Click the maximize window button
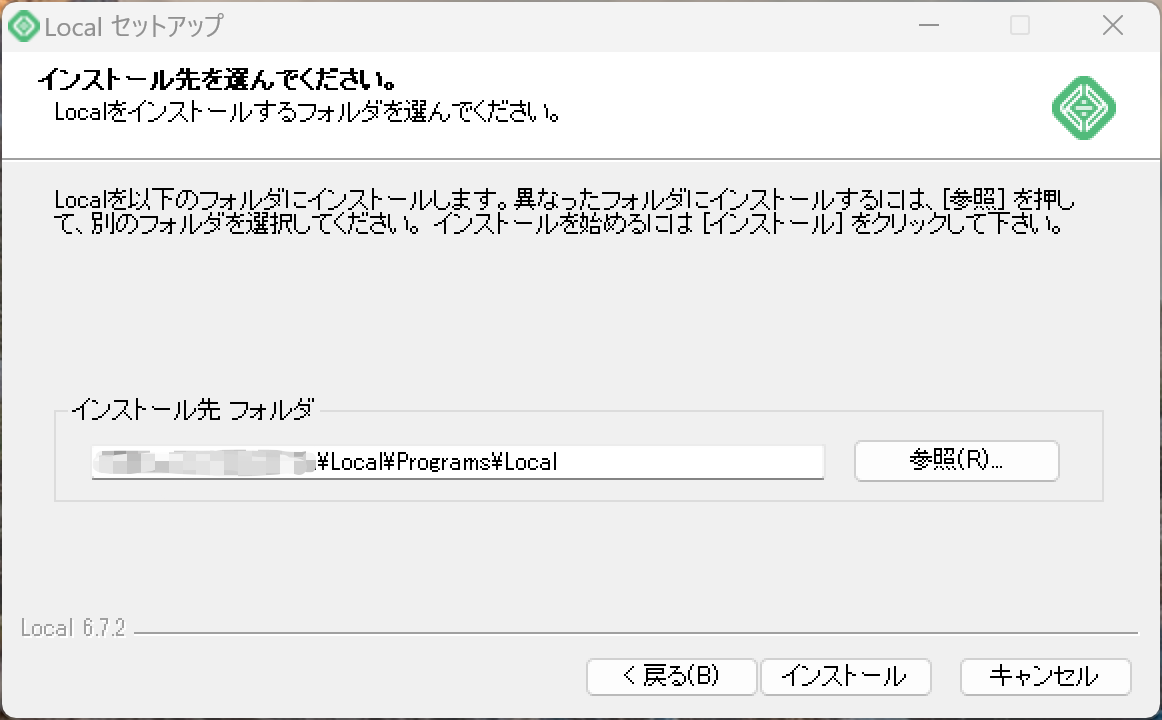Image resolution: width=1162 pixels, height=720 pixels. [1020, 26]
